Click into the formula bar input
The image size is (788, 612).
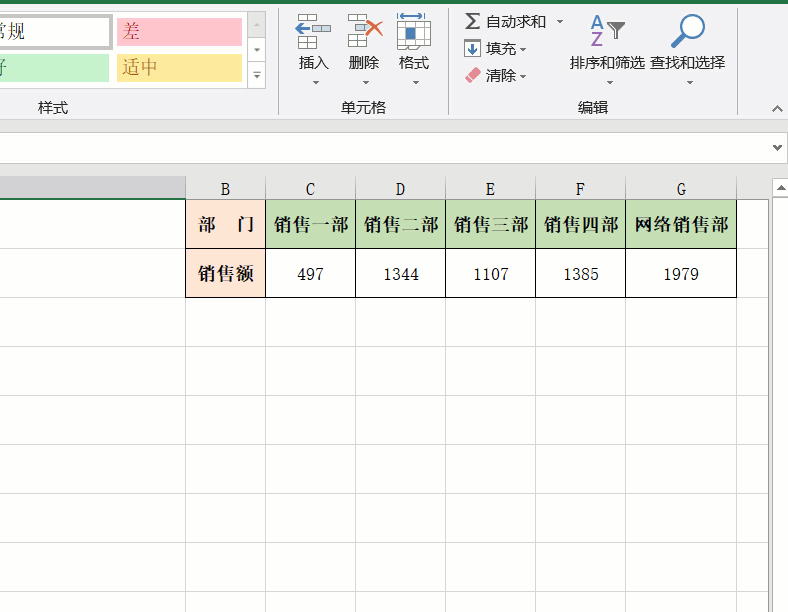384,148
